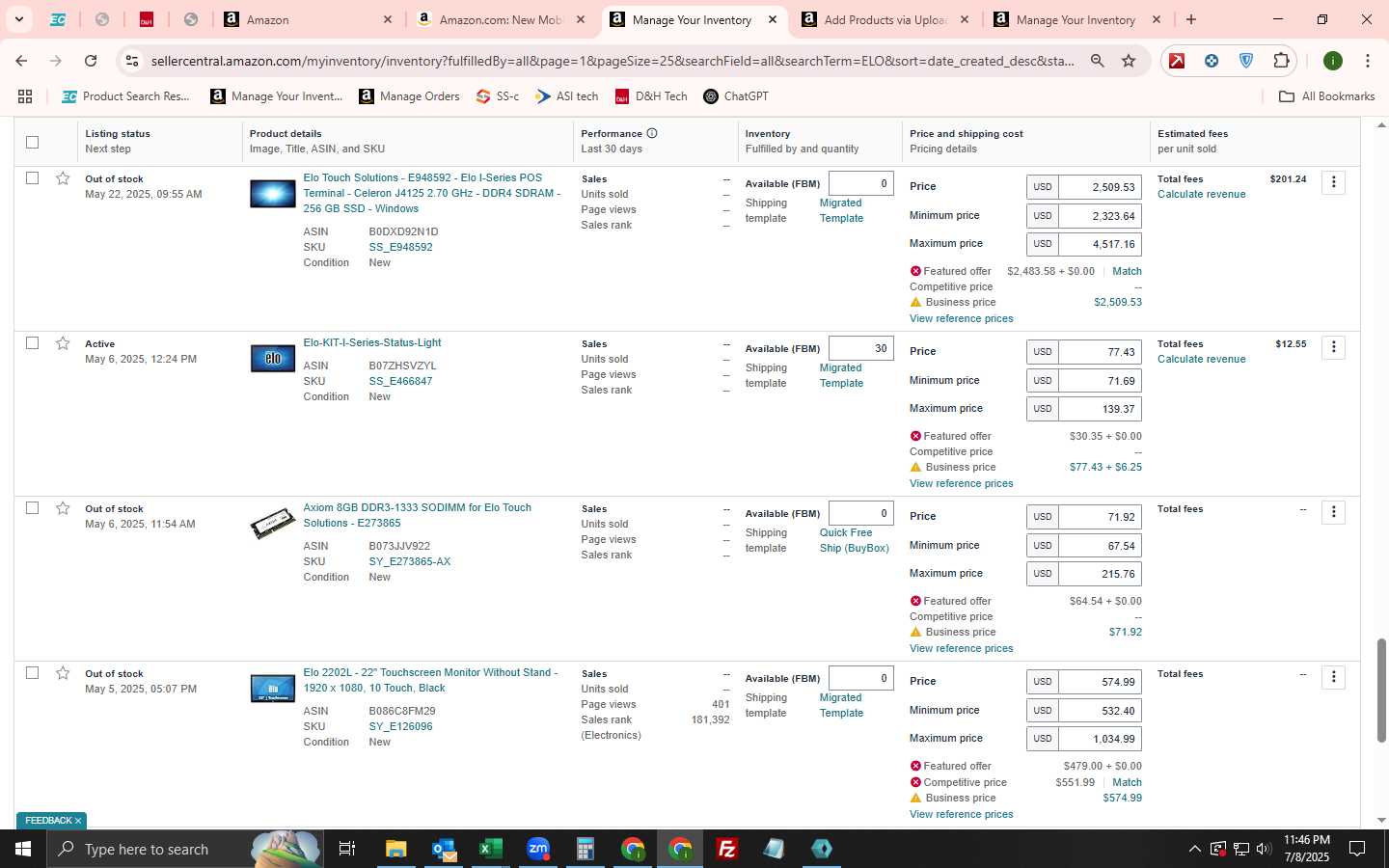Star the Elo-KIT-I-Series-Status-Light listing

click(63, 343)
